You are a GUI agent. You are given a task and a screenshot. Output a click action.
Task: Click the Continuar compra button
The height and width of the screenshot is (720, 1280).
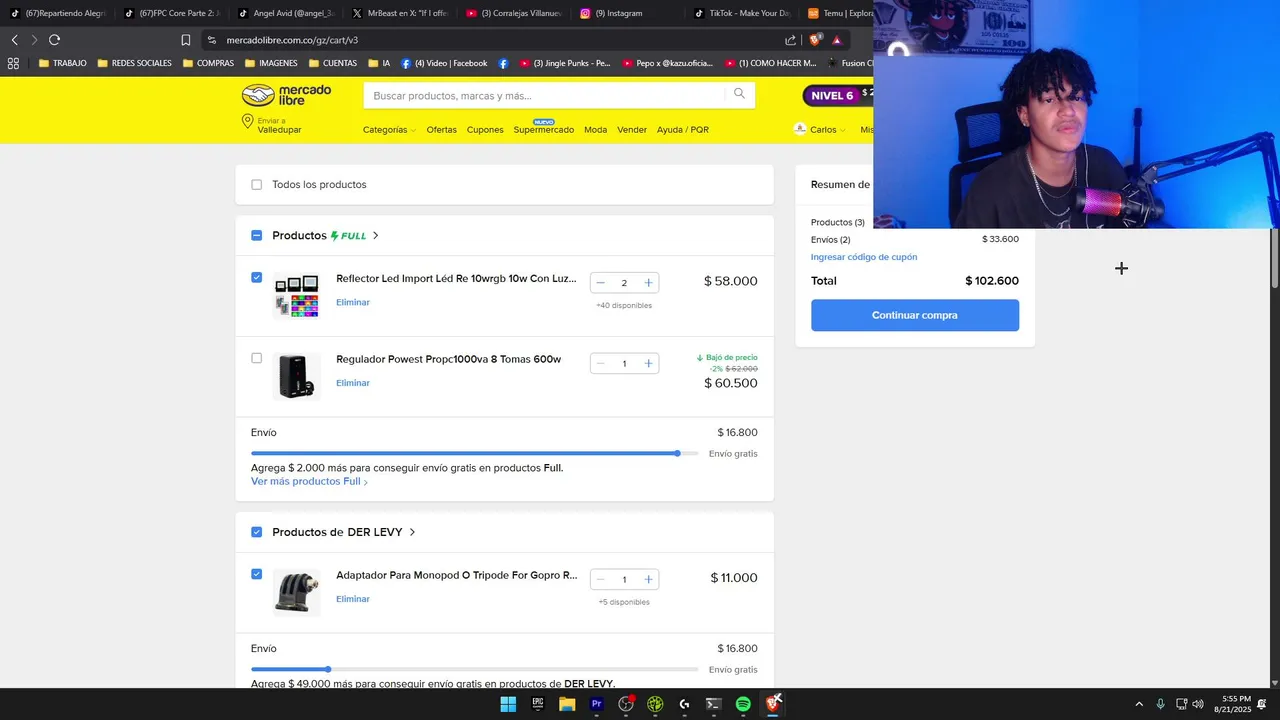point(915,315)
